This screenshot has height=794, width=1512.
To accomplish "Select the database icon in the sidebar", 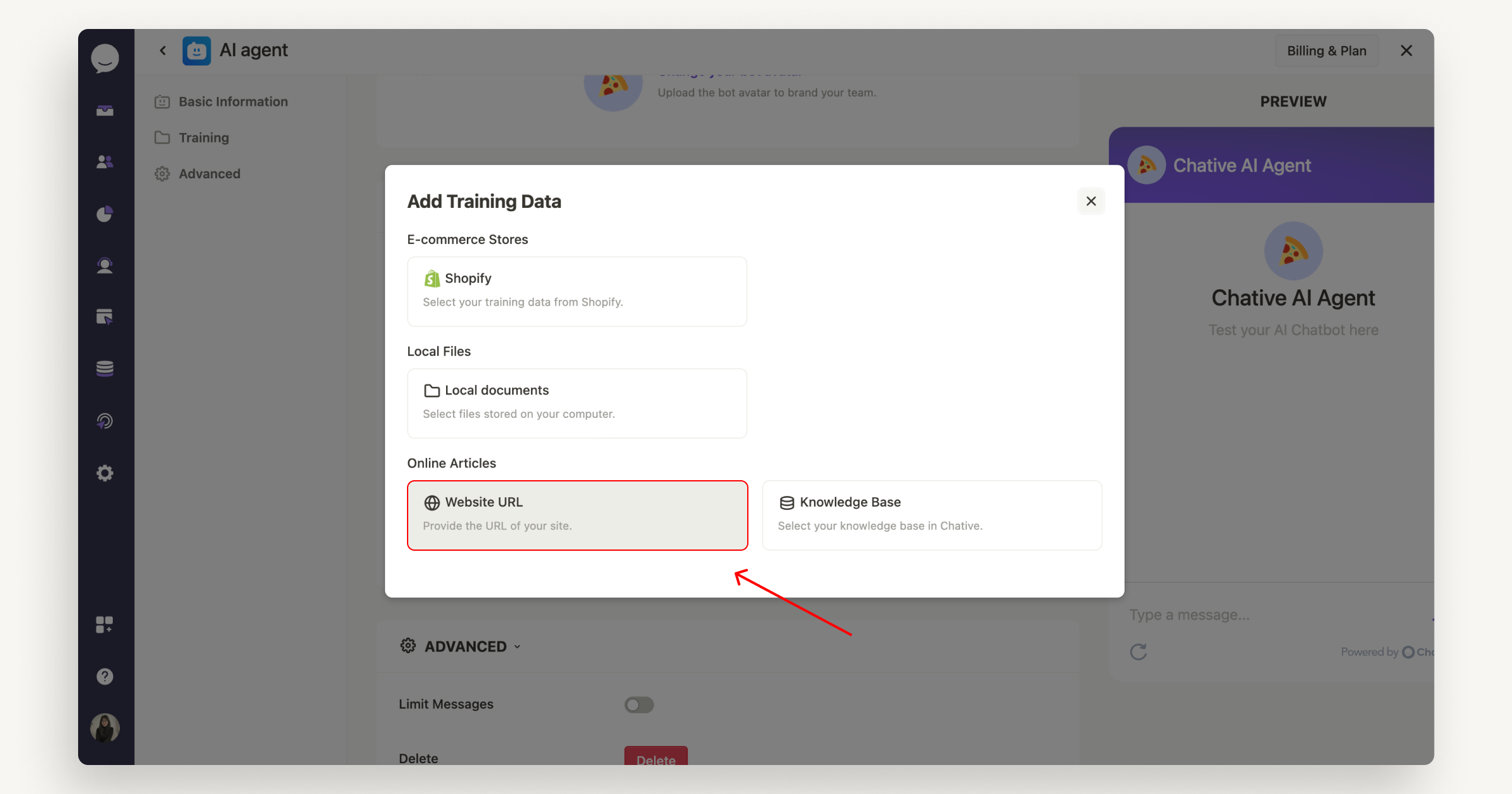I will click(105, 369).
